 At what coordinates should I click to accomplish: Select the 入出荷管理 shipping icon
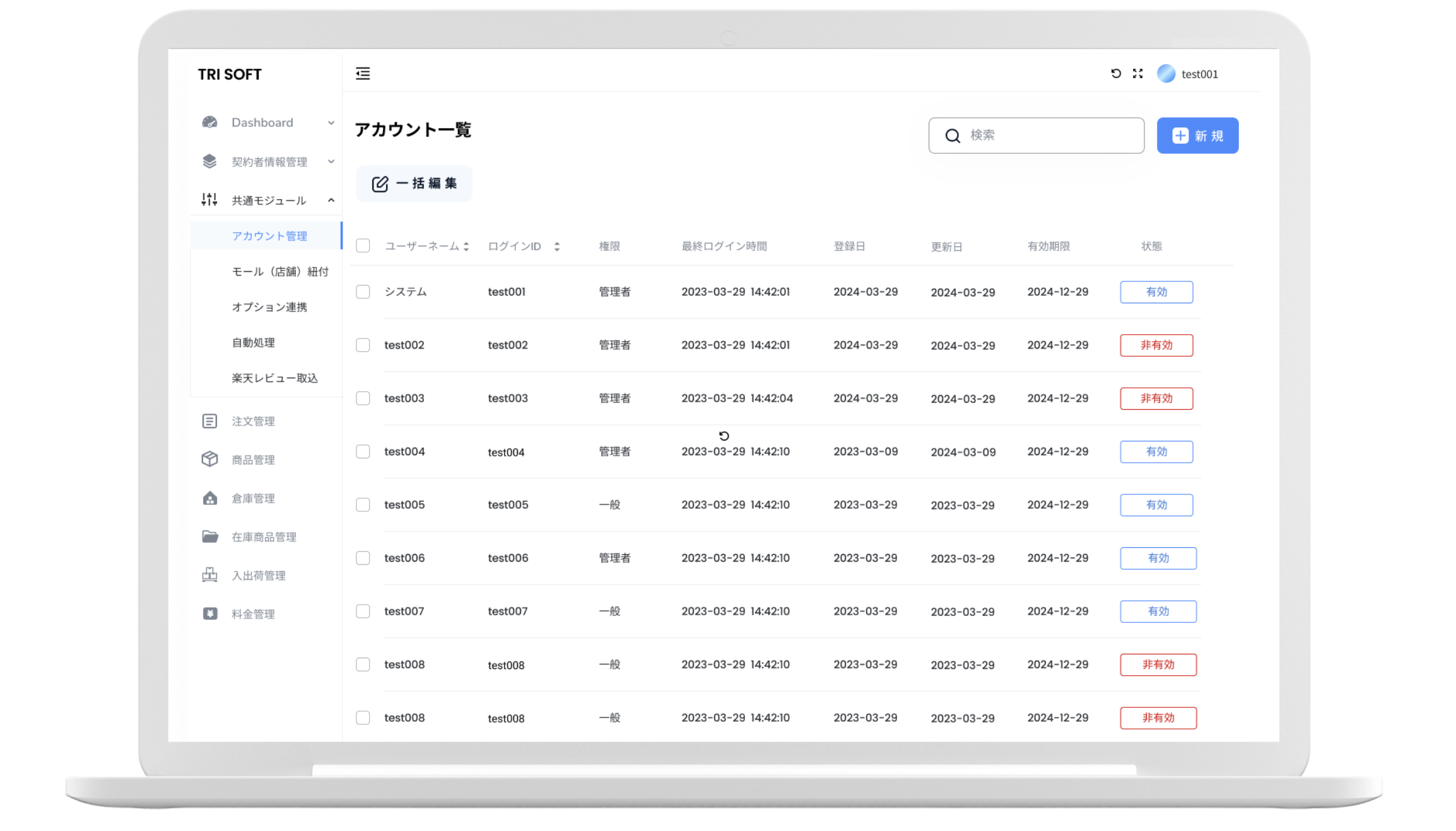pos(210,575)
